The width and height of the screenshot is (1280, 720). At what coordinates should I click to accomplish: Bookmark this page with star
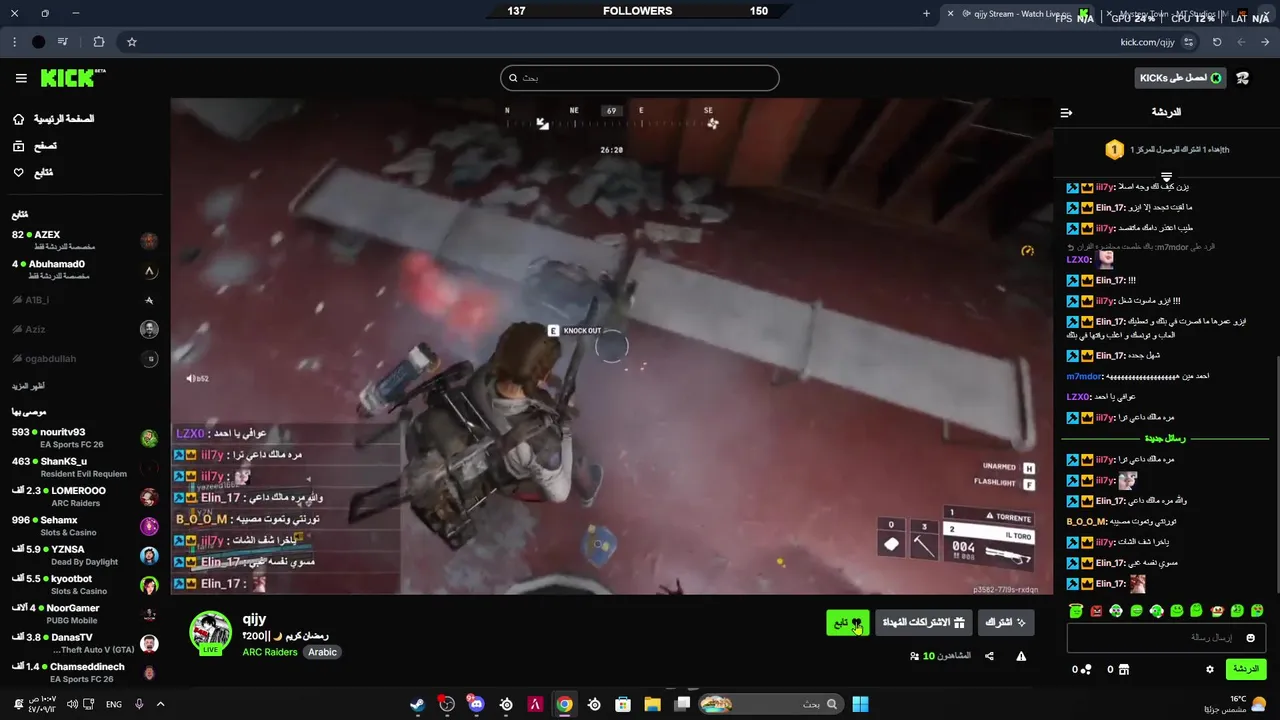click(131, 42)
